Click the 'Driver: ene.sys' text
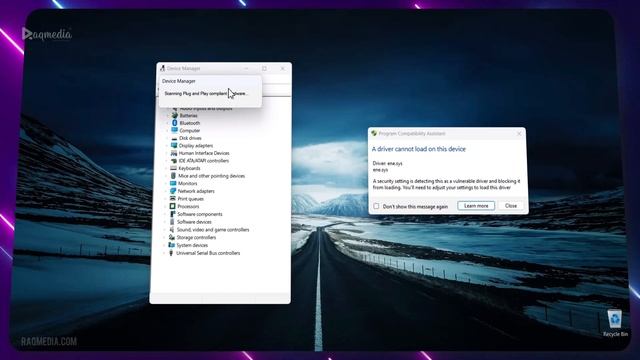Screen dimensions: 640x360 pos(387,163)
